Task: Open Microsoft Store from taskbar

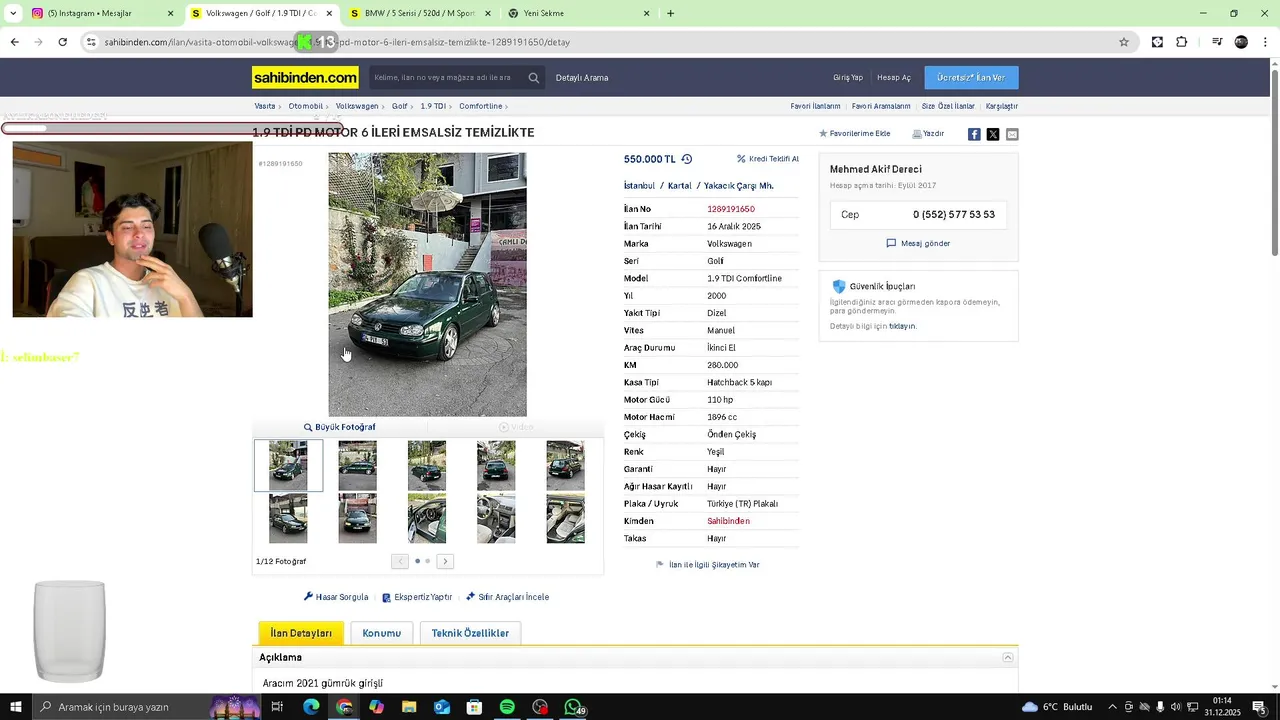Action: 474,707
